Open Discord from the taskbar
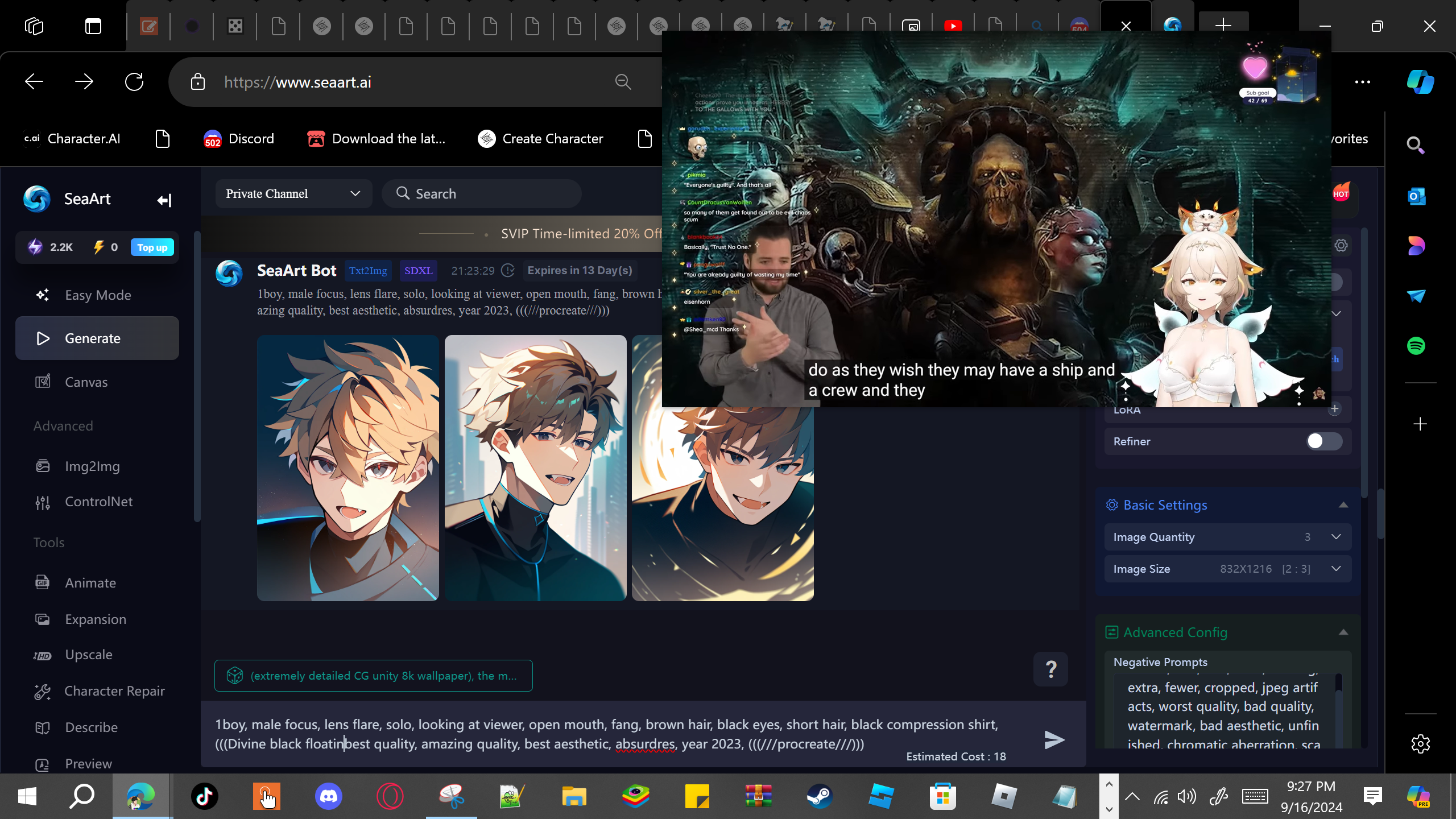 point(329,796)
